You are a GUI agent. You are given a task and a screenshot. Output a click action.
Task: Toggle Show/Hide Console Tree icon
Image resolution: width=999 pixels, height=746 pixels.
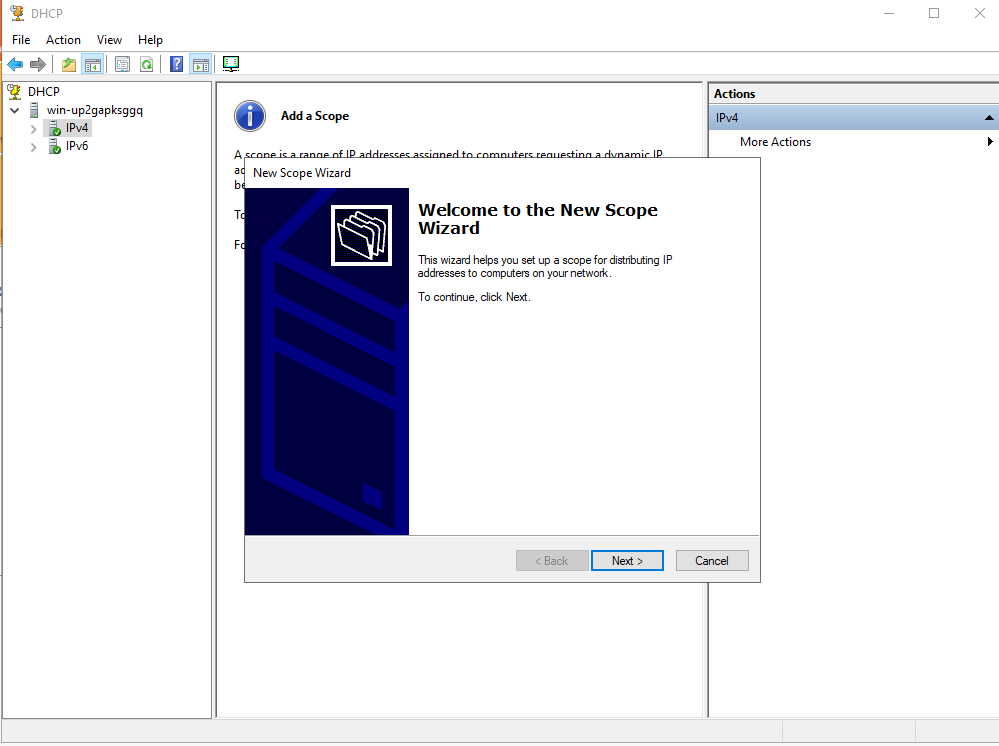92,64
